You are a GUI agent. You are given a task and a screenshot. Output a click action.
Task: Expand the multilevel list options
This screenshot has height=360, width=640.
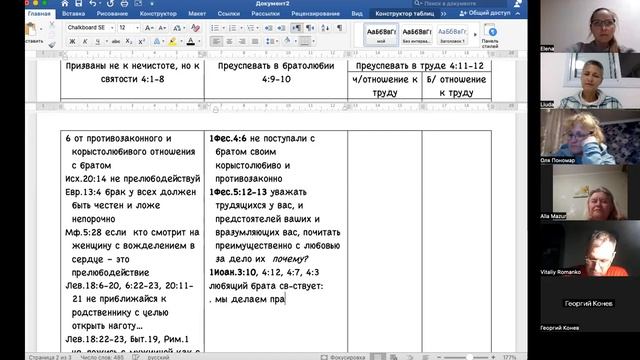click(x=258, y=28)
